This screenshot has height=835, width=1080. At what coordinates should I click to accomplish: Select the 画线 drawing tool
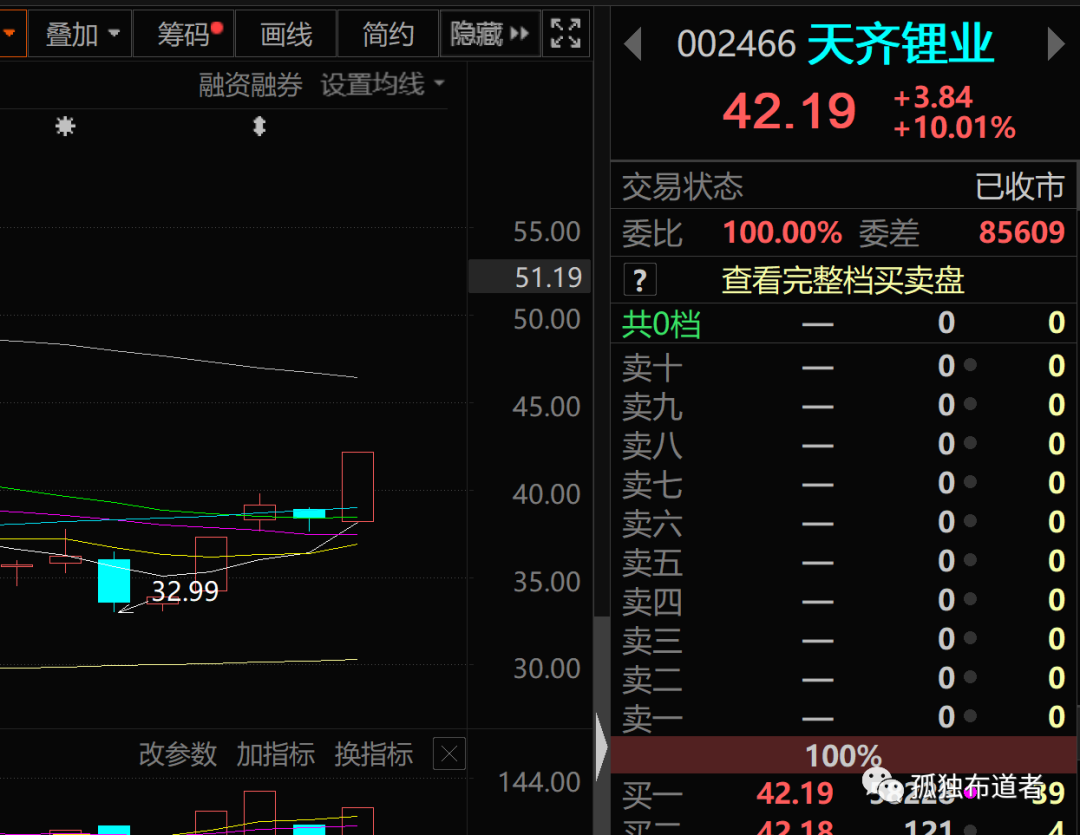pos(286,33)
